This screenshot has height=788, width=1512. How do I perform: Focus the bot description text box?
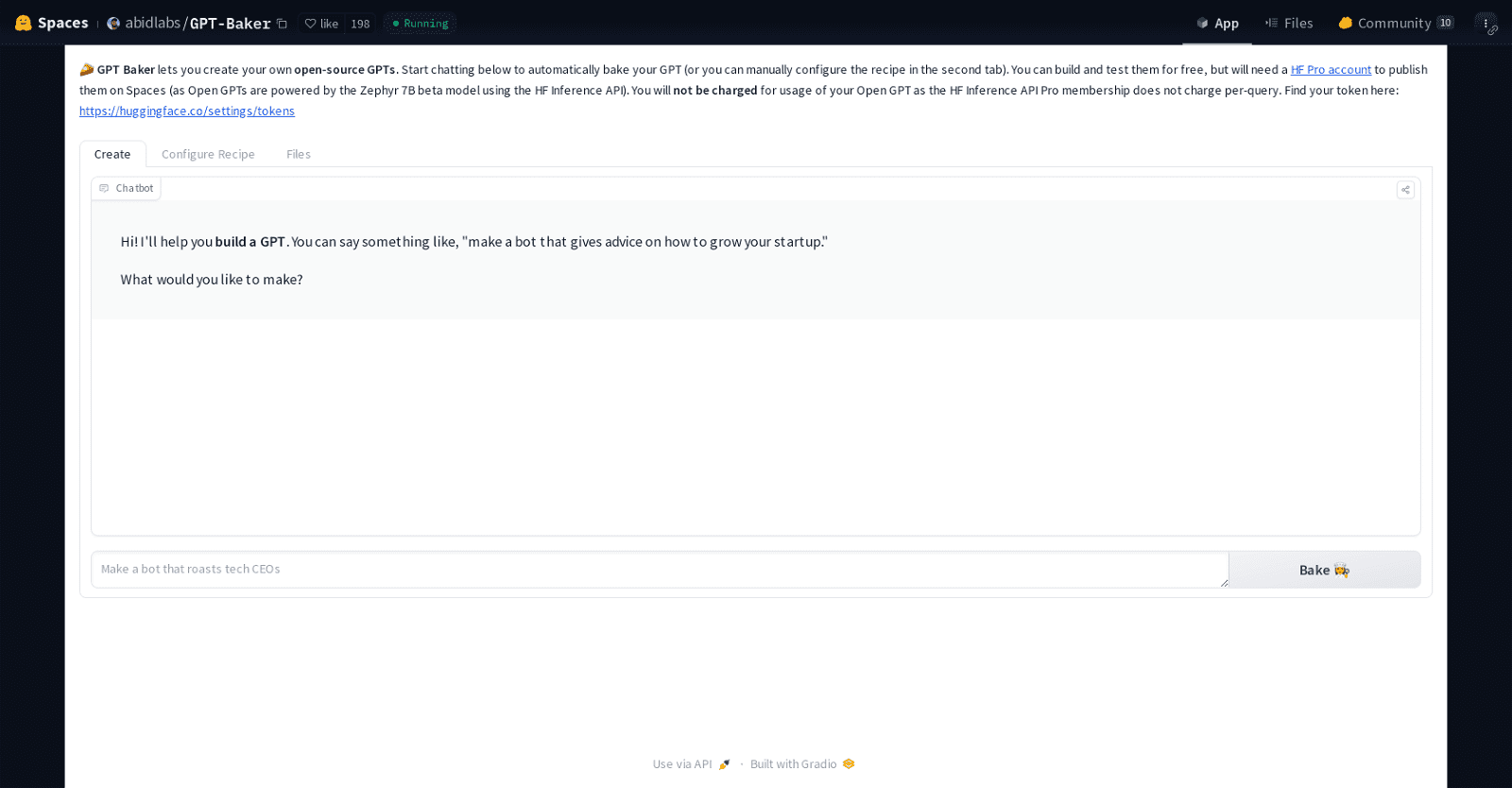tap(659, 570)
